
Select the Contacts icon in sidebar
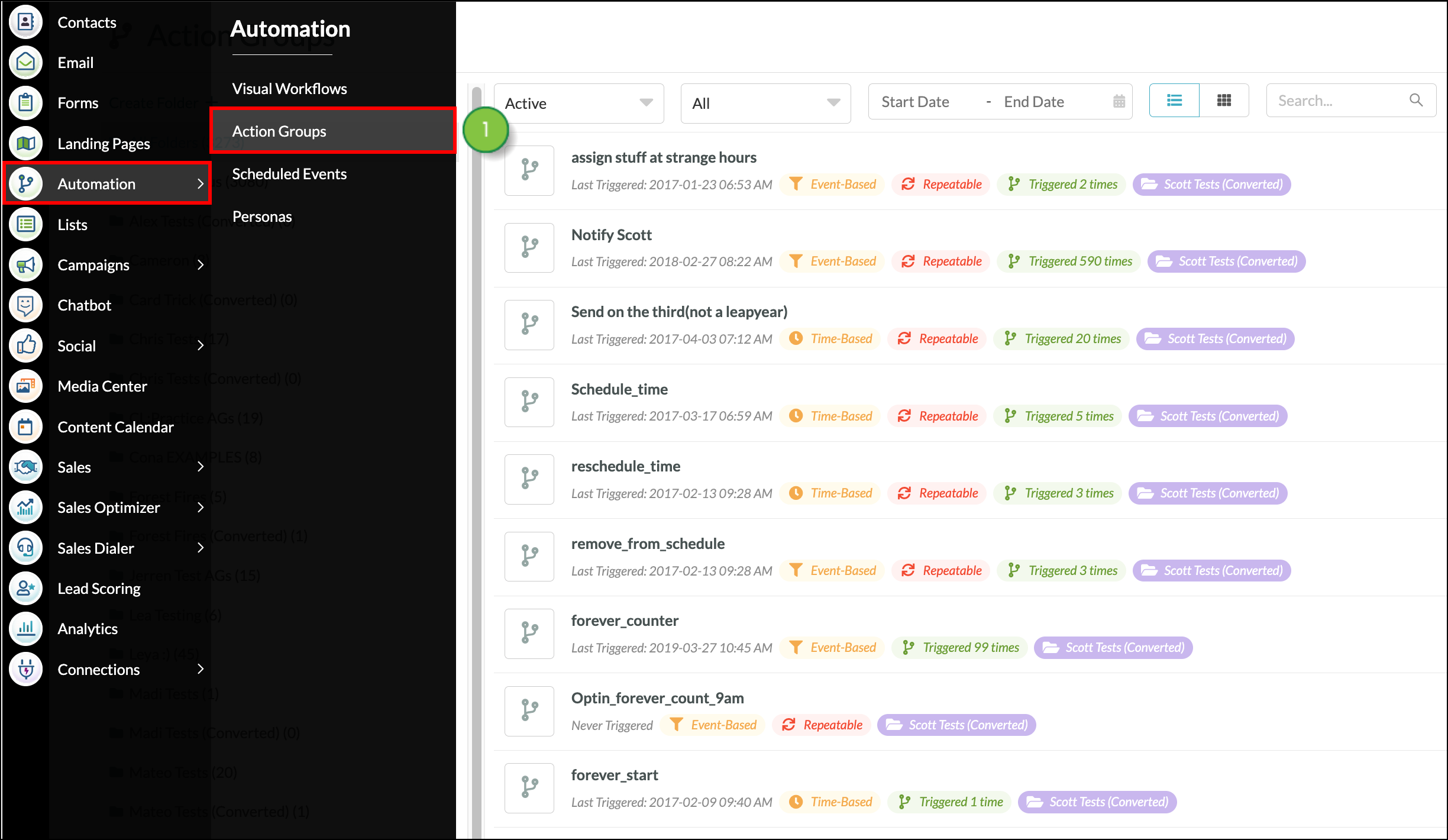click(x=25, y=22)
